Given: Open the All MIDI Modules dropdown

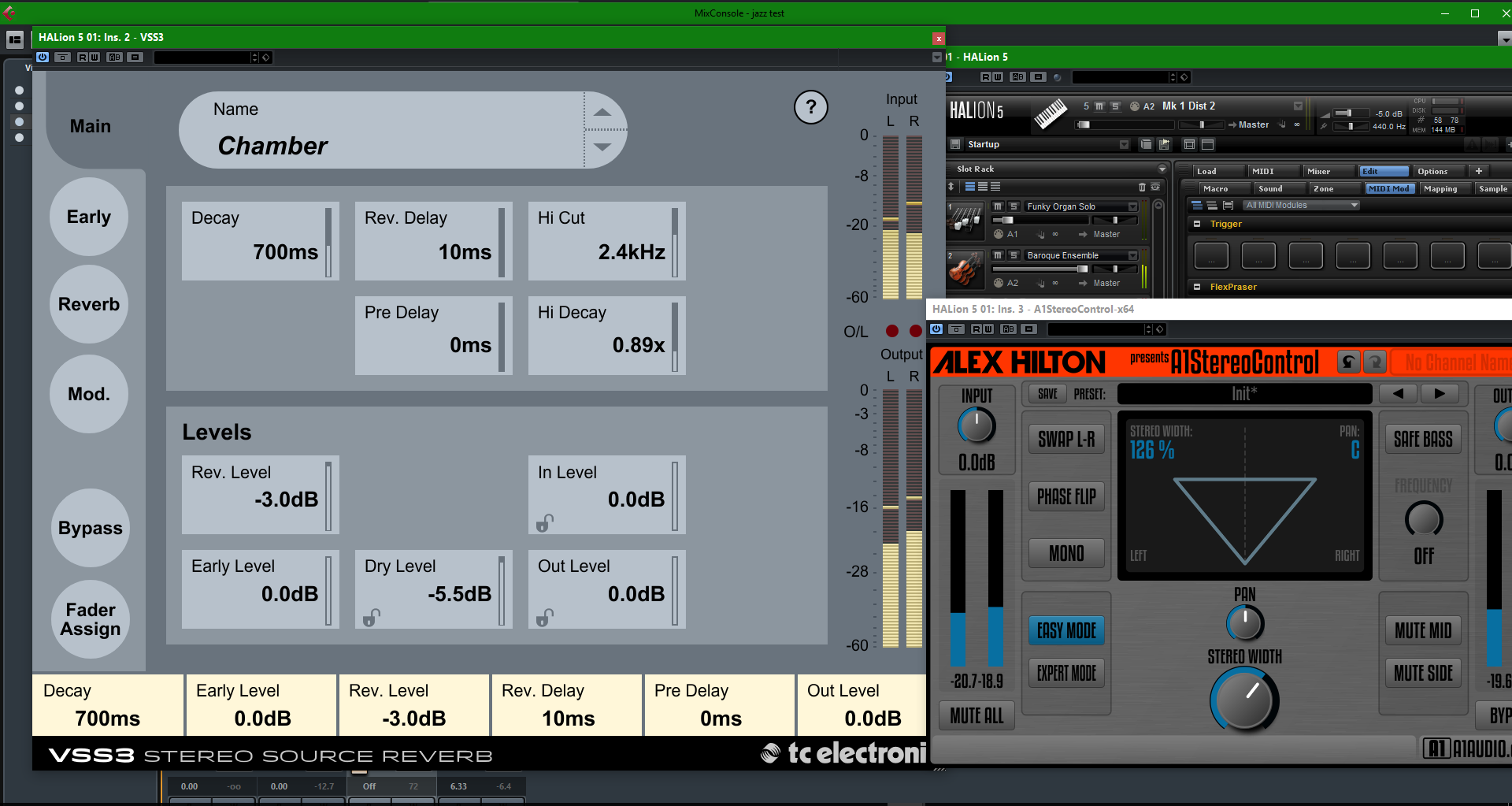Looking at the screenshot, I should (1302, 205).
